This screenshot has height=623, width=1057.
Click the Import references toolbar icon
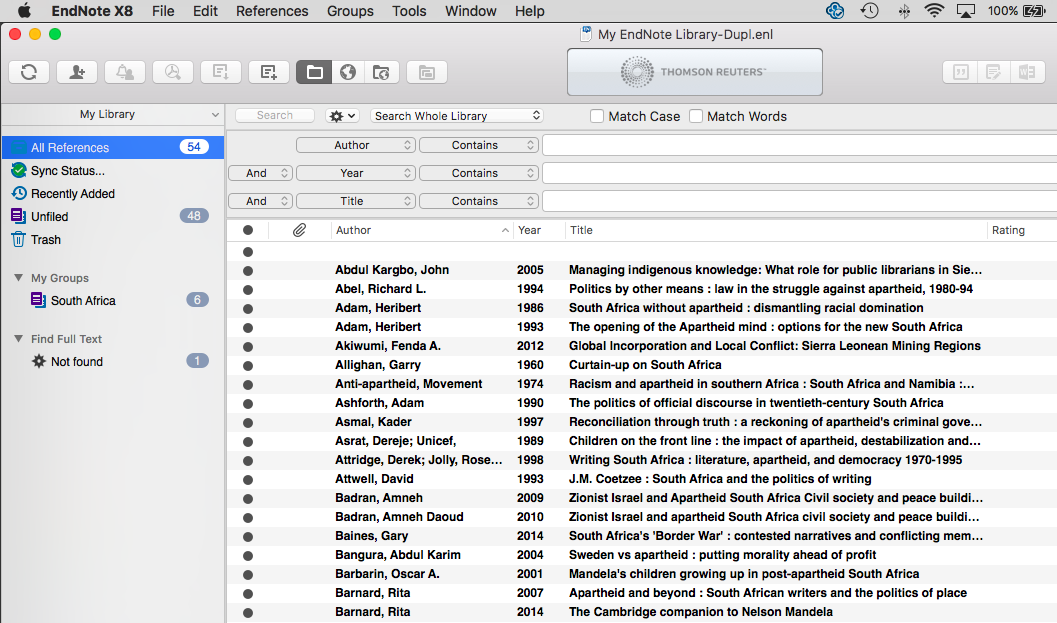point(220,72)
